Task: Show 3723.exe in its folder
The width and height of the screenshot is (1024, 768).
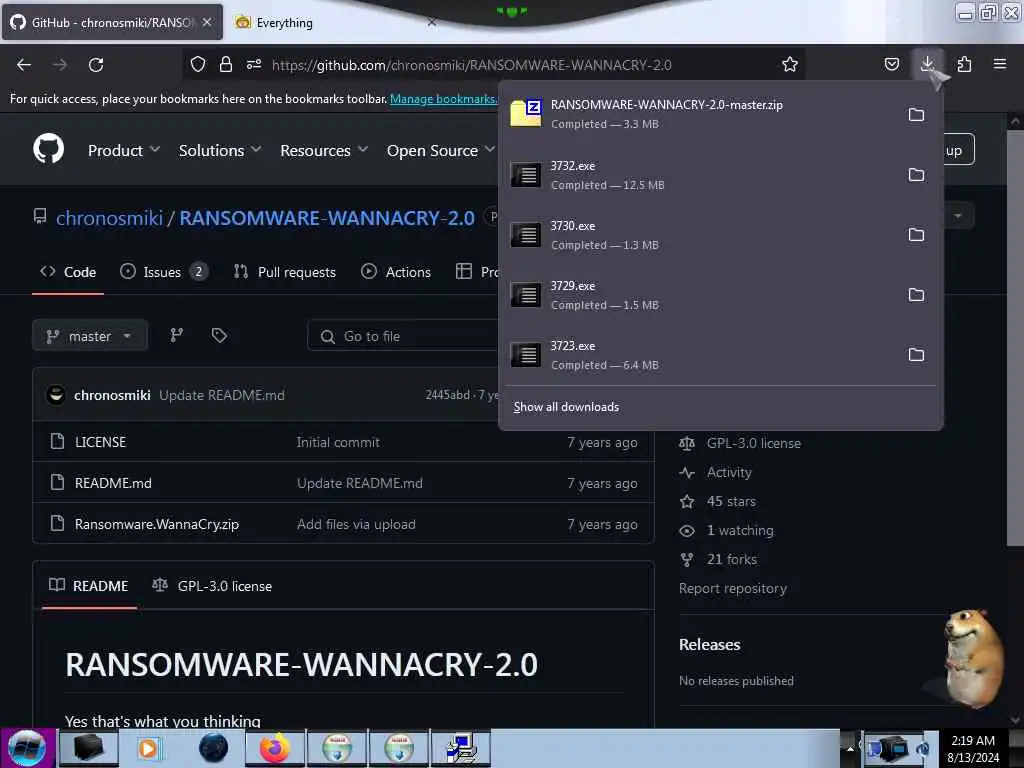Action: (916, 355)
